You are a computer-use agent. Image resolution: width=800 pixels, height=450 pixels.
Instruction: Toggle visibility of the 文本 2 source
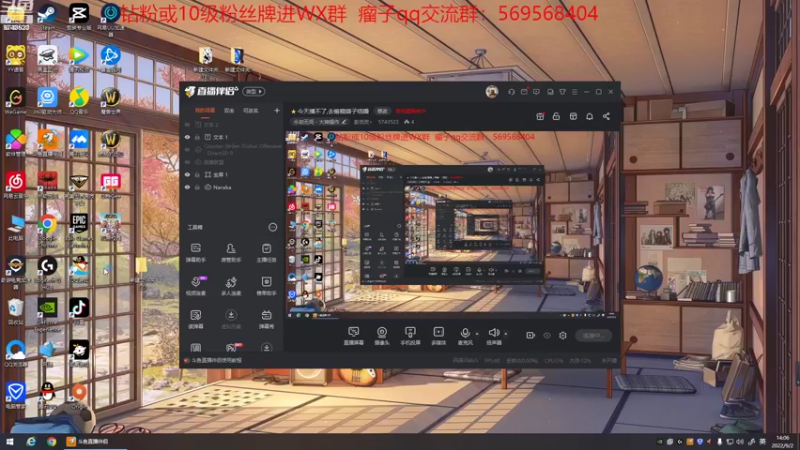pos(187,124)
